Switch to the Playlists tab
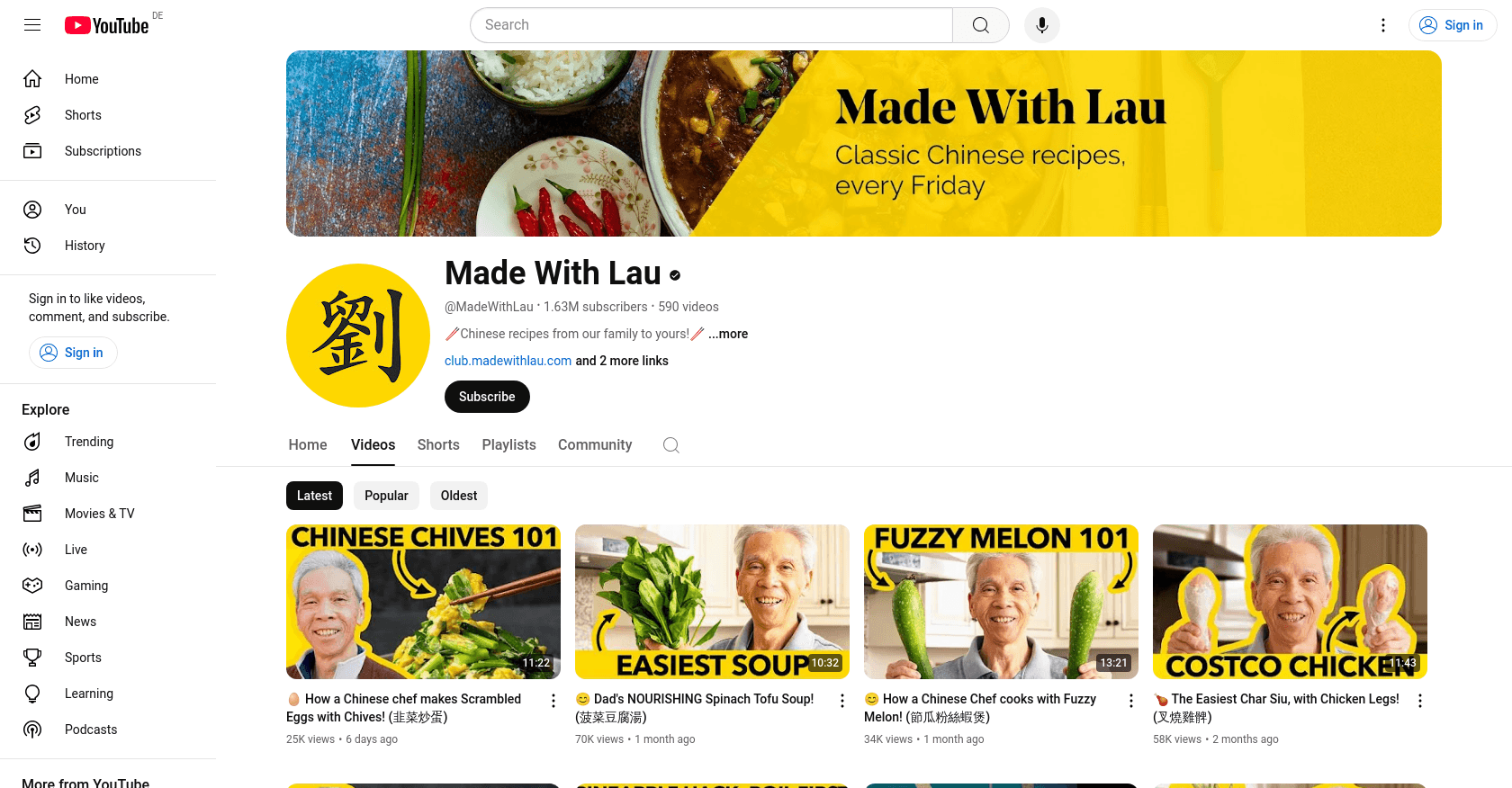The width and height of the screenshot is (1512, 788). tap(508, 445)
